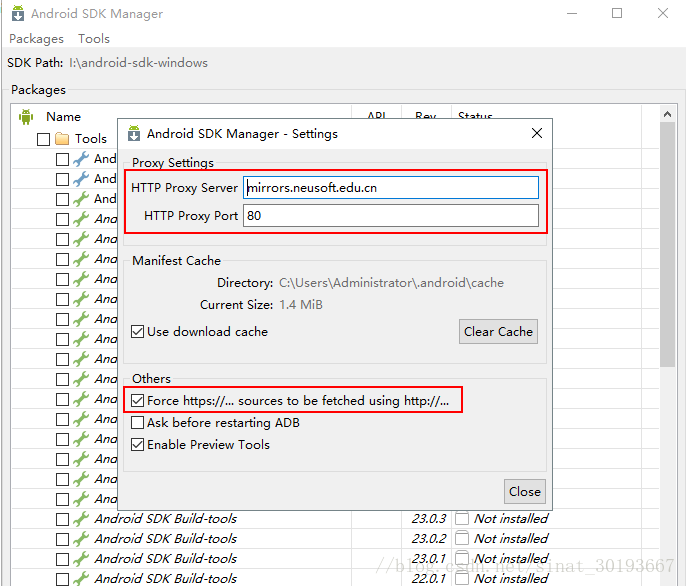This screenshot has height=586, width=686.
Task: Select Build-tools 23.0.2 package checkbox
Action: tap(63, 539)
